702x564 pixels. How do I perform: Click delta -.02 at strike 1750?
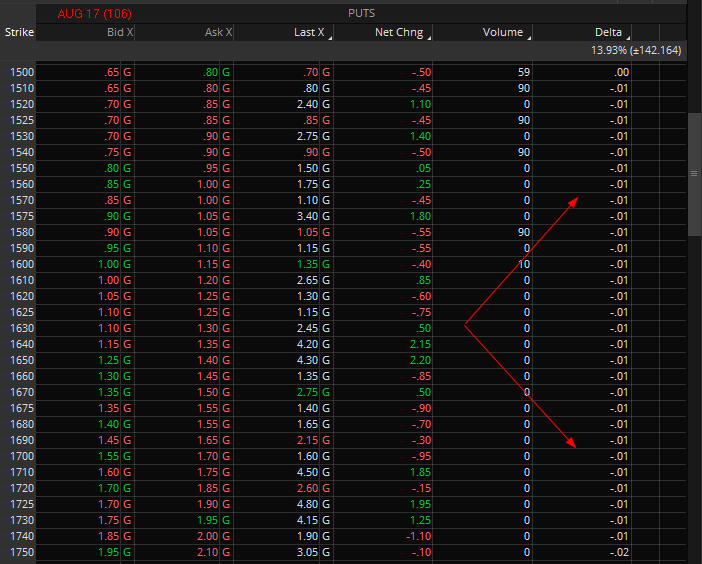619,552
